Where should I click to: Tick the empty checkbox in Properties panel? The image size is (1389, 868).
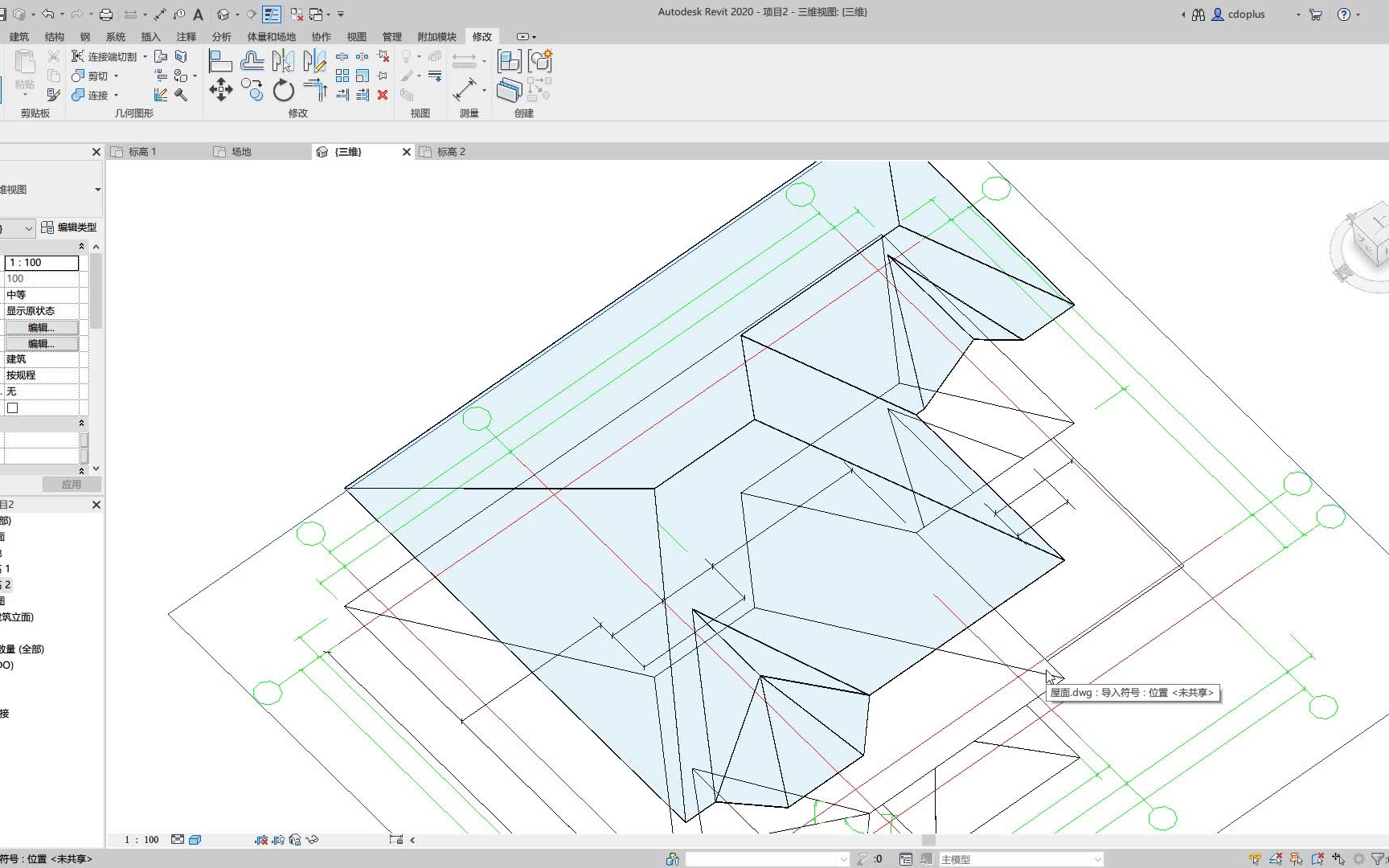(12, 408)
